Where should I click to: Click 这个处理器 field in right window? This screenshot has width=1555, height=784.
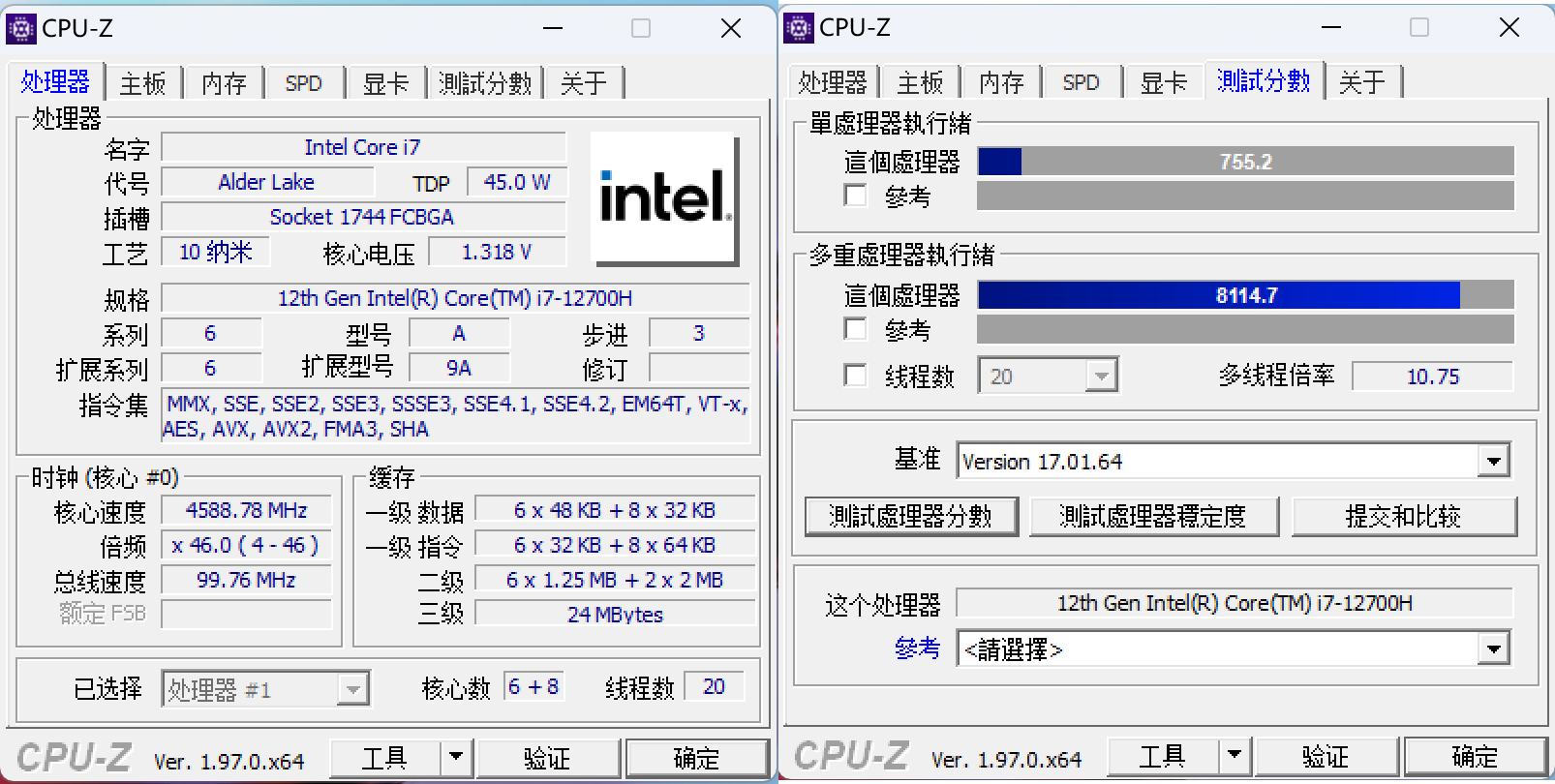[x=1235, y=603]
